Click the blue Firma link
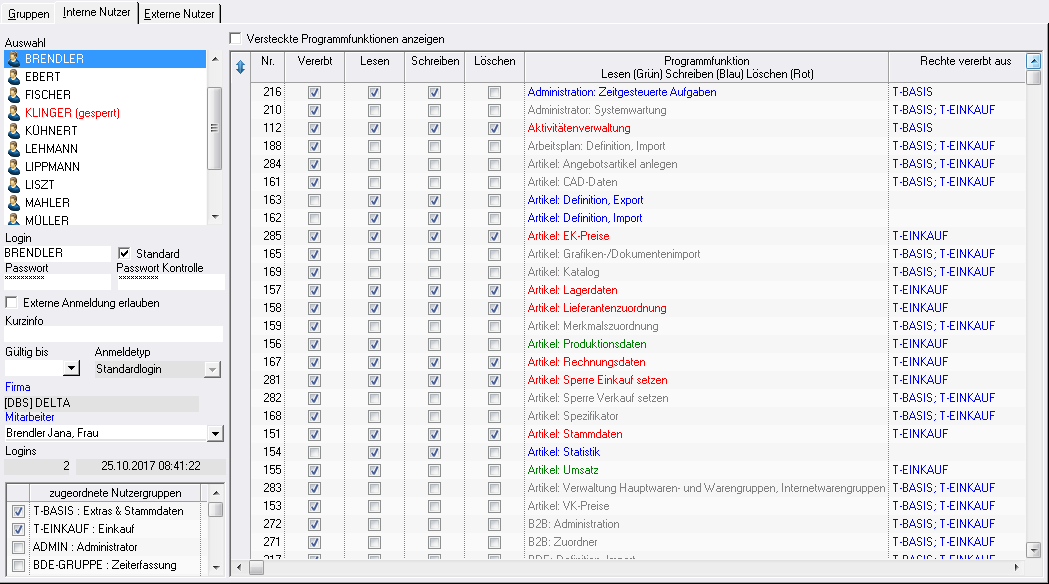Viewport: 1049px width, 584px height. coord(17,387)
